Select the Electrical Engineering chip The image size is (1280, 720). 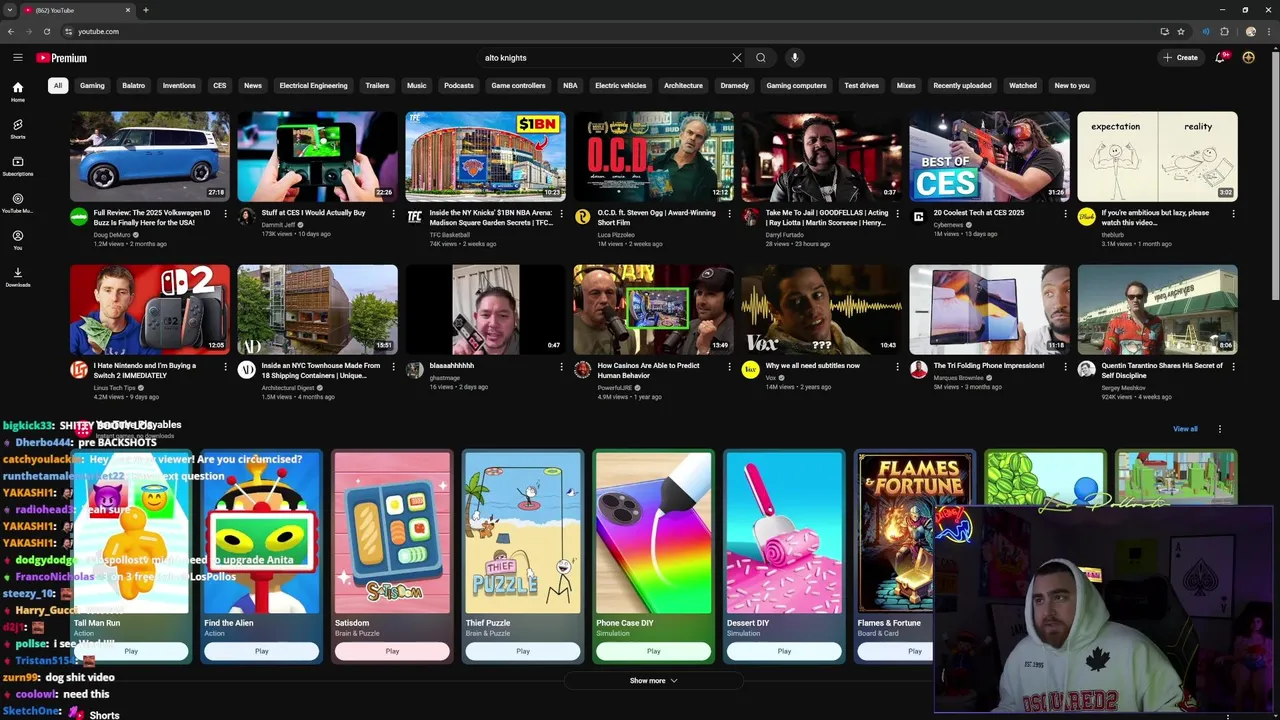point(313,86)
